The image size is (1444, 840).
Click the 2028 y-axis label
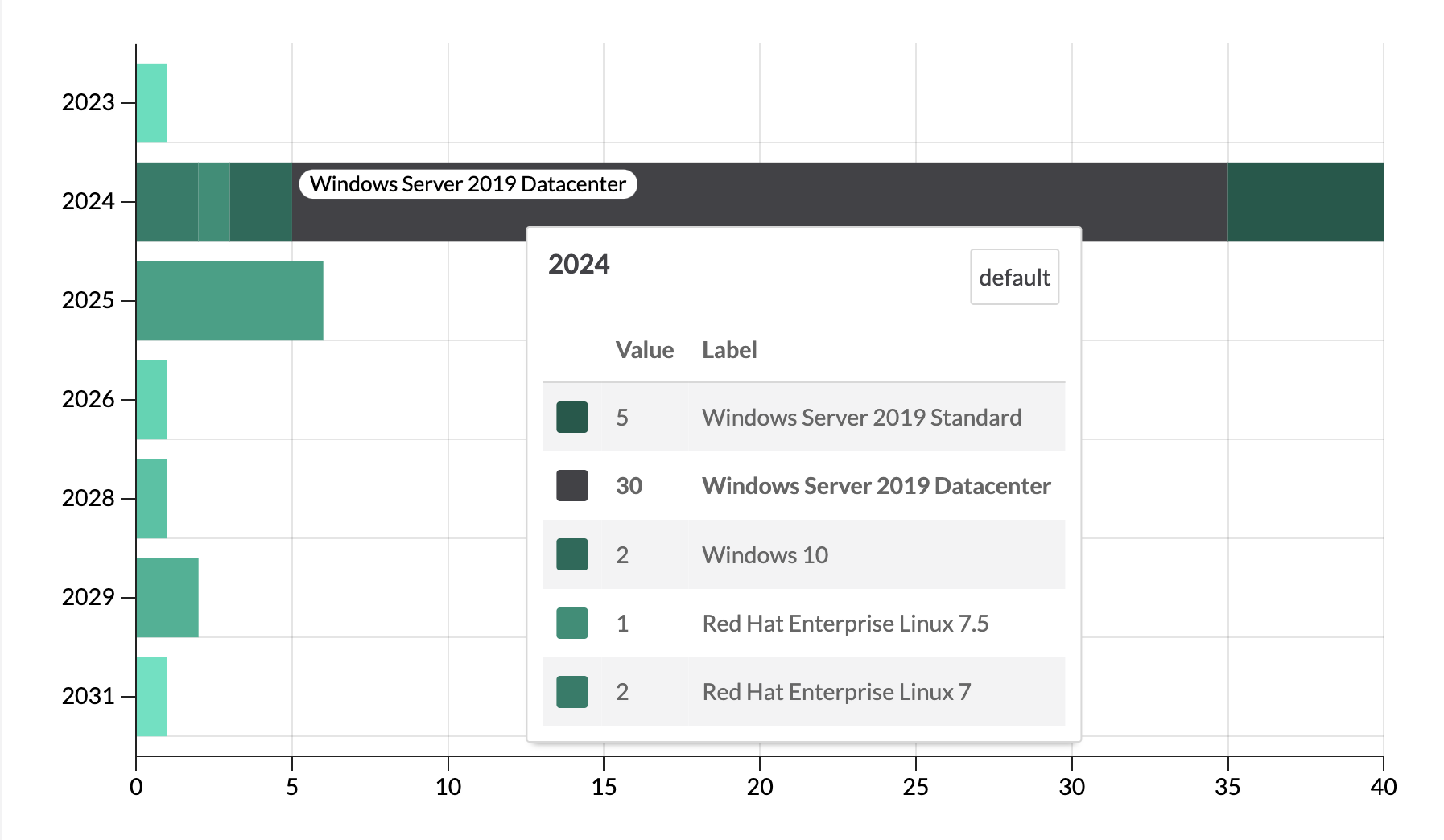tap(89, 498)
